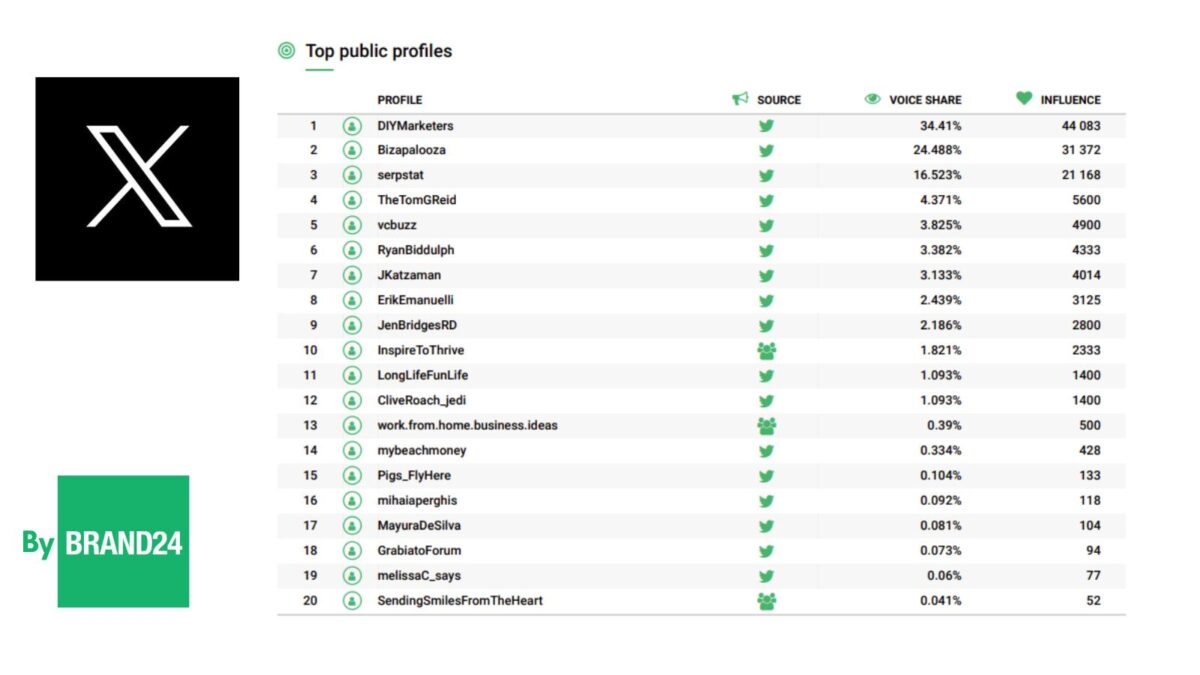1200x675 pixels.
Task: Select the mihaiaperghis profile name
Action: pyautogui.click(x=417, y=500)
